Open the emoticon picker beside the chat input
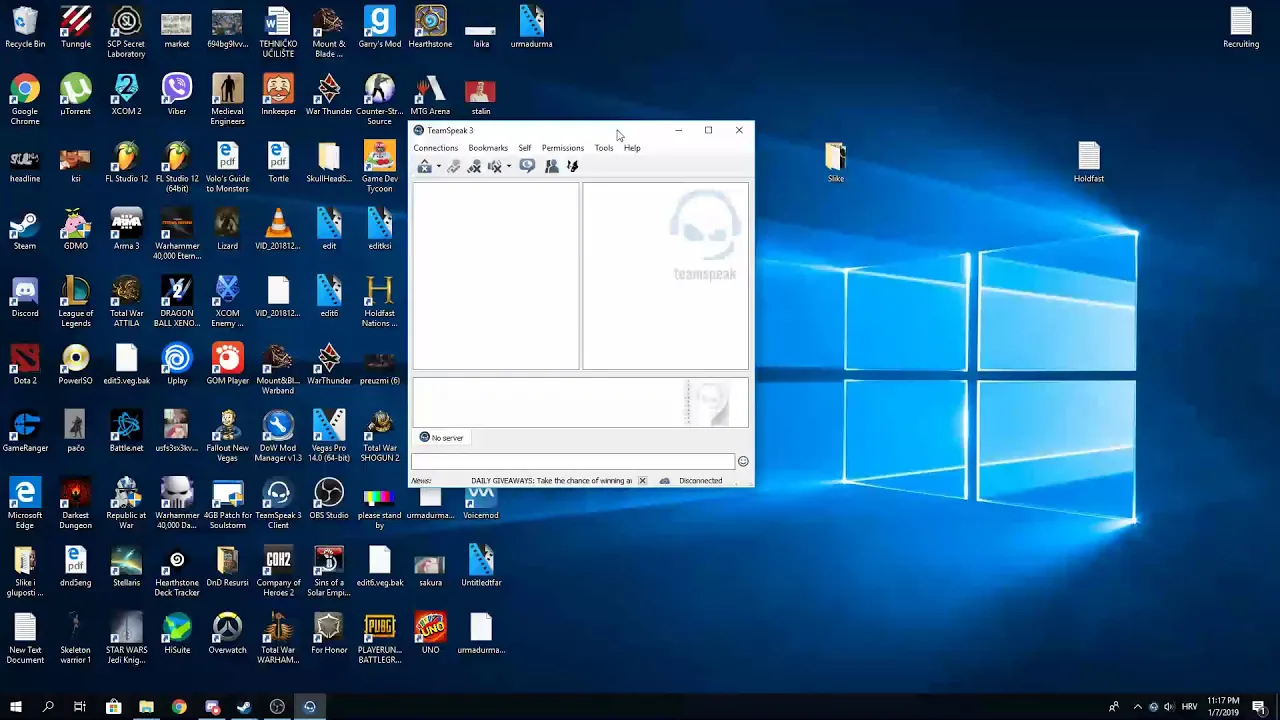Image resolution: width=1280 pixels, height=720 pixels. [x=743, y=461]
